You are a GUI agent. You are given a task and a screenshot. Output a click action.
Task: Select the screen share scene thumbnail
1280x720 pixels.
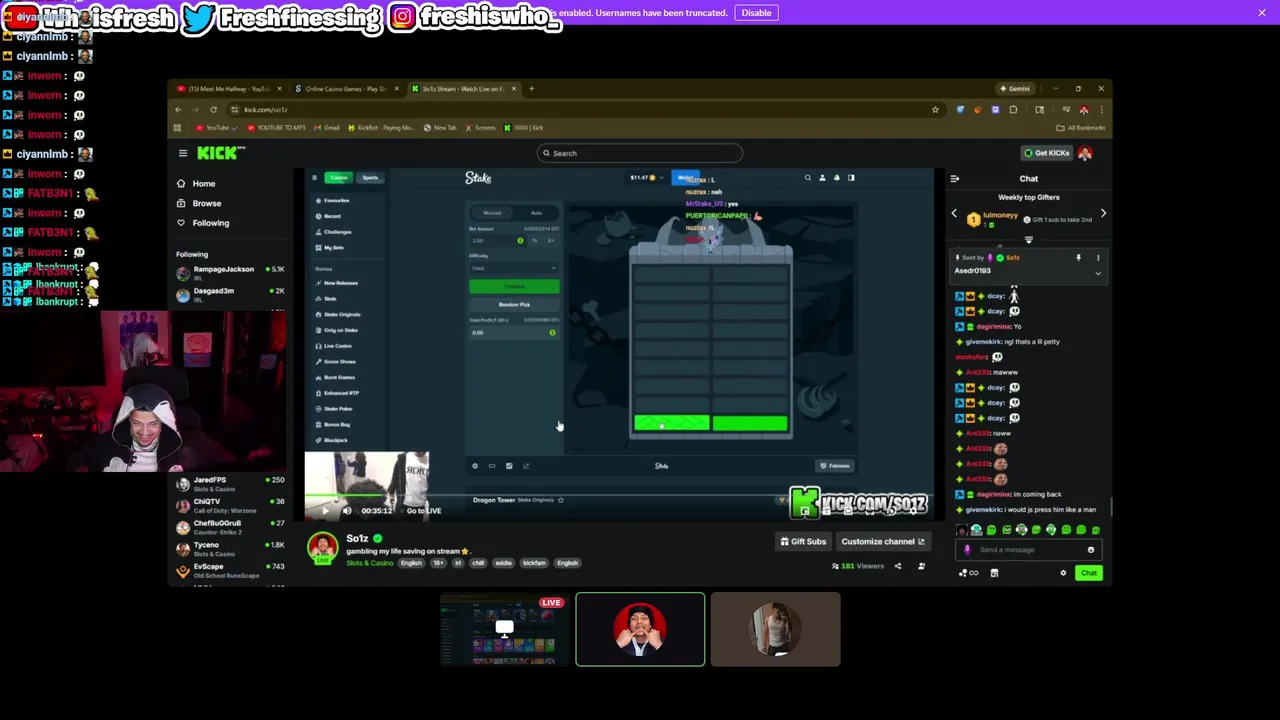[x=505, y=629]
